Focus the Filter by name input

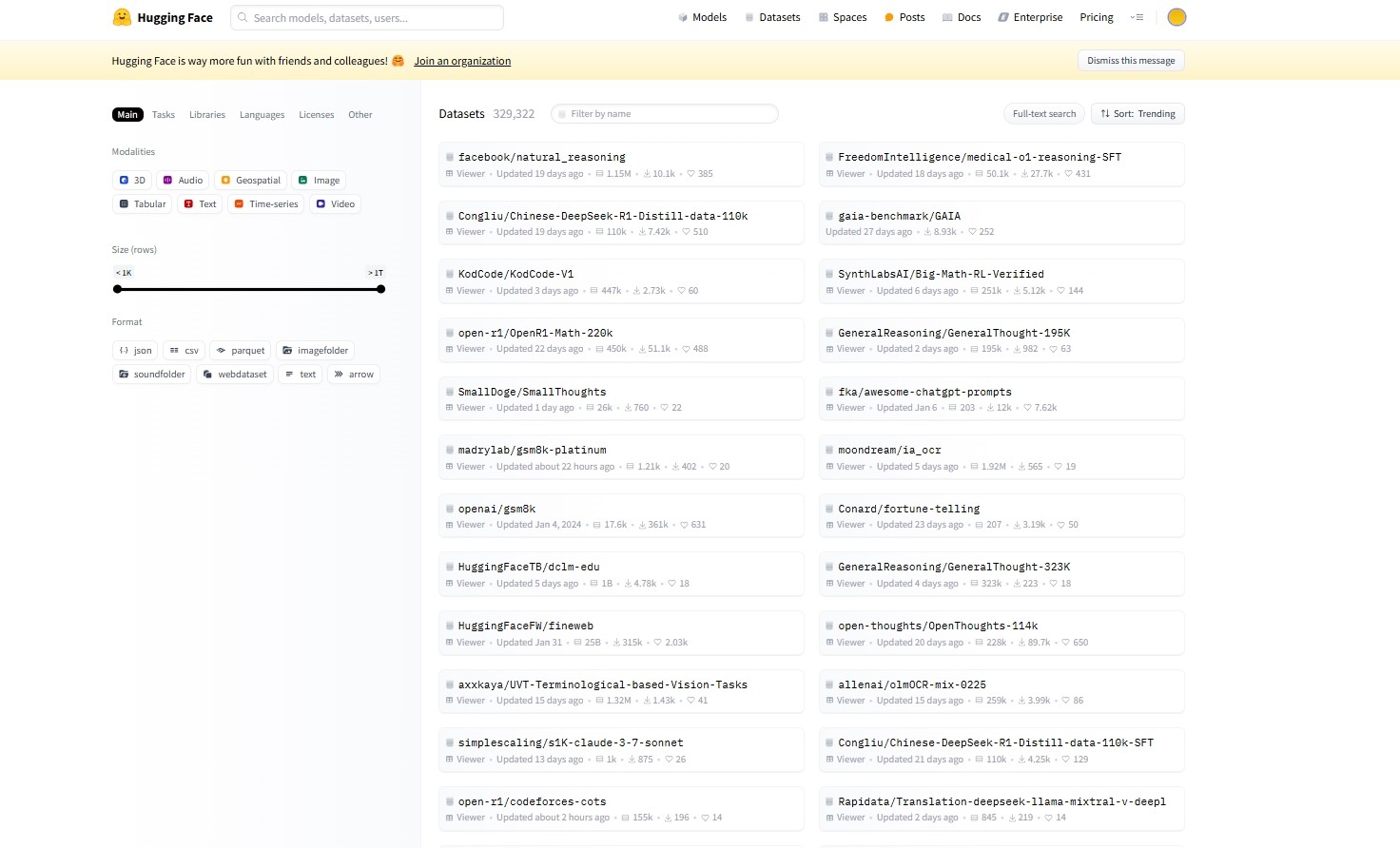point(665,114)
